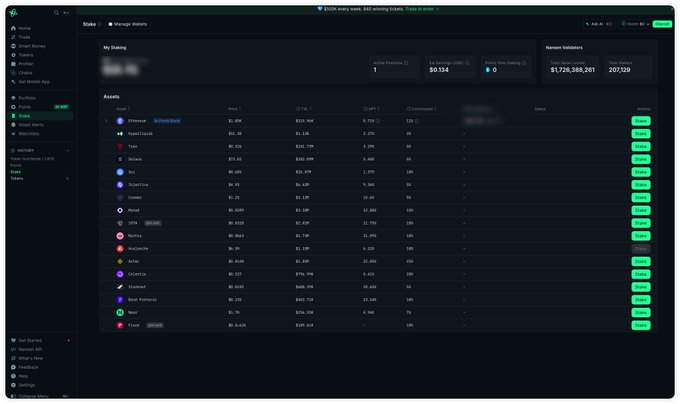Click the Avalanche token logo
The height and width of the screenshot is (404, 680).
[x=120, y=249]
